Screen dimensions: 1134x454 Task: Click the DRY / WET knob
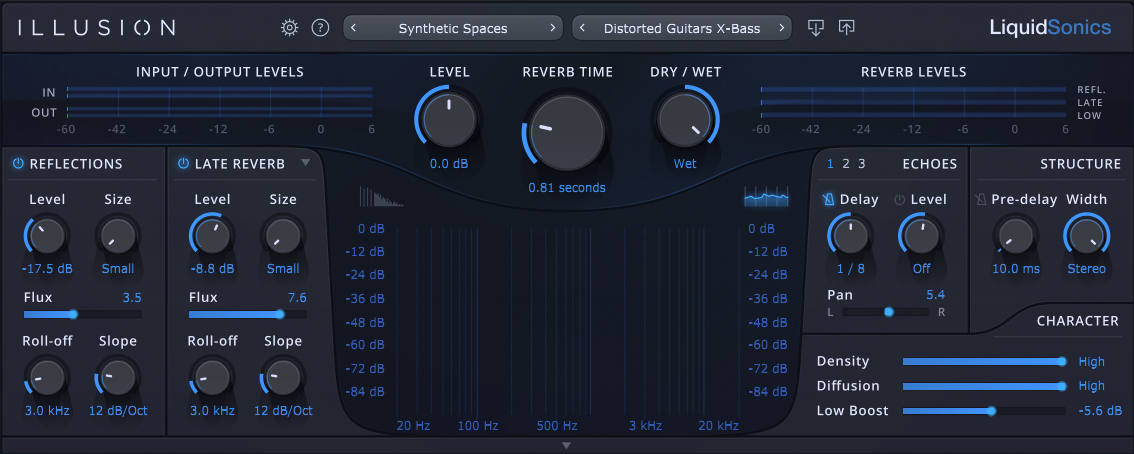pos(684,119)
